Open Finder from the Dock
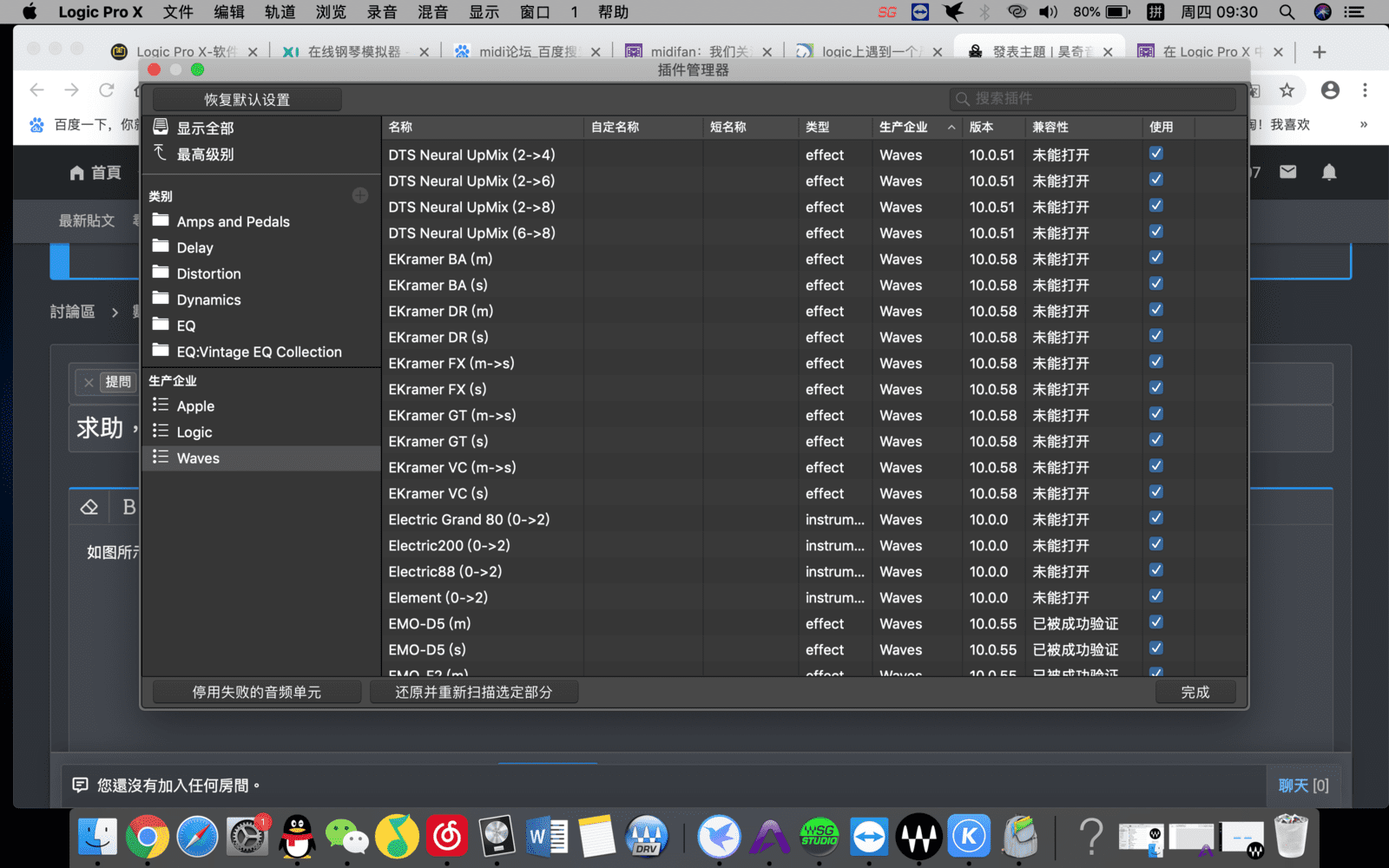Screen dimensions: 1389x868 (x=97, y=837)
